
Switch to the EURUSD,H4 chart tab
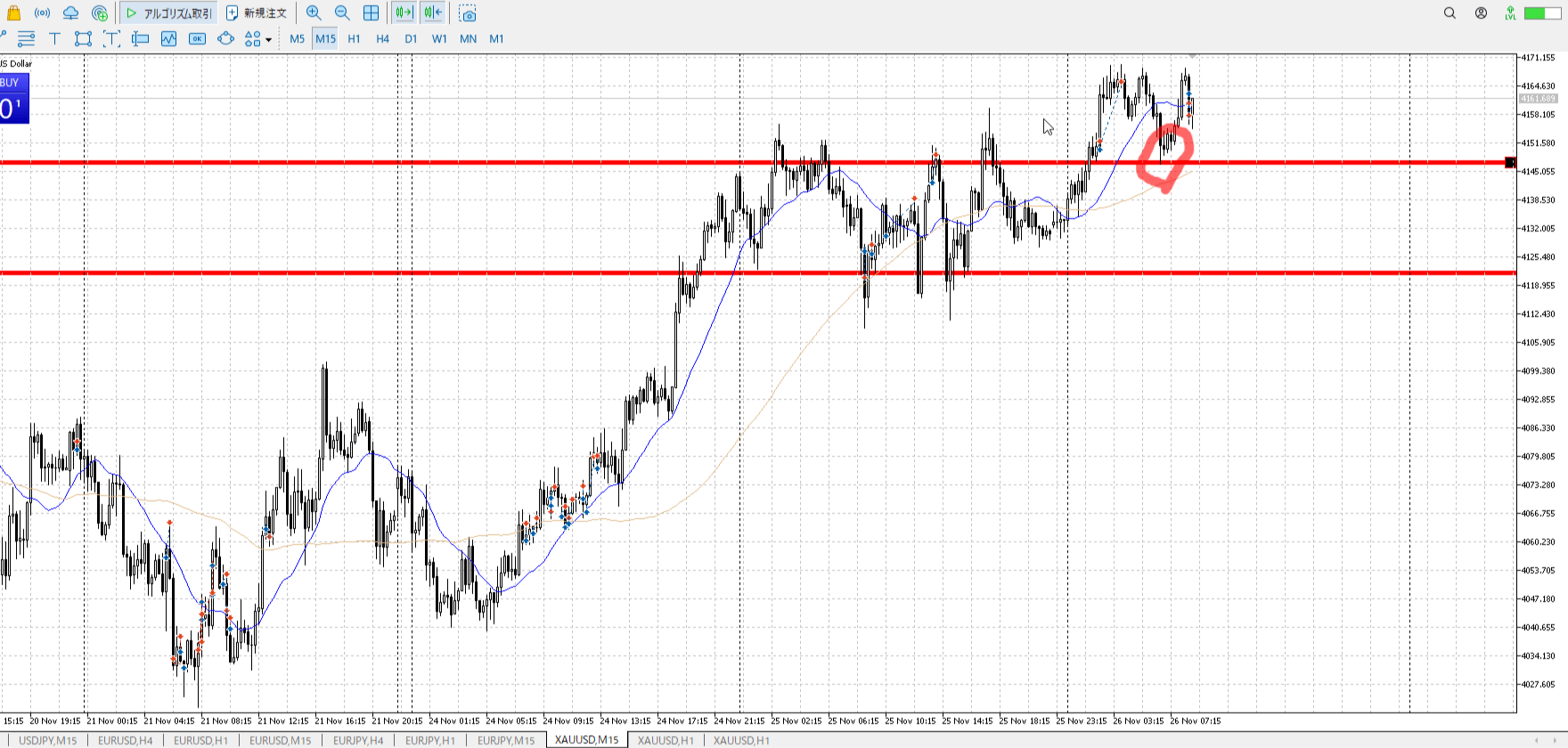125,740
